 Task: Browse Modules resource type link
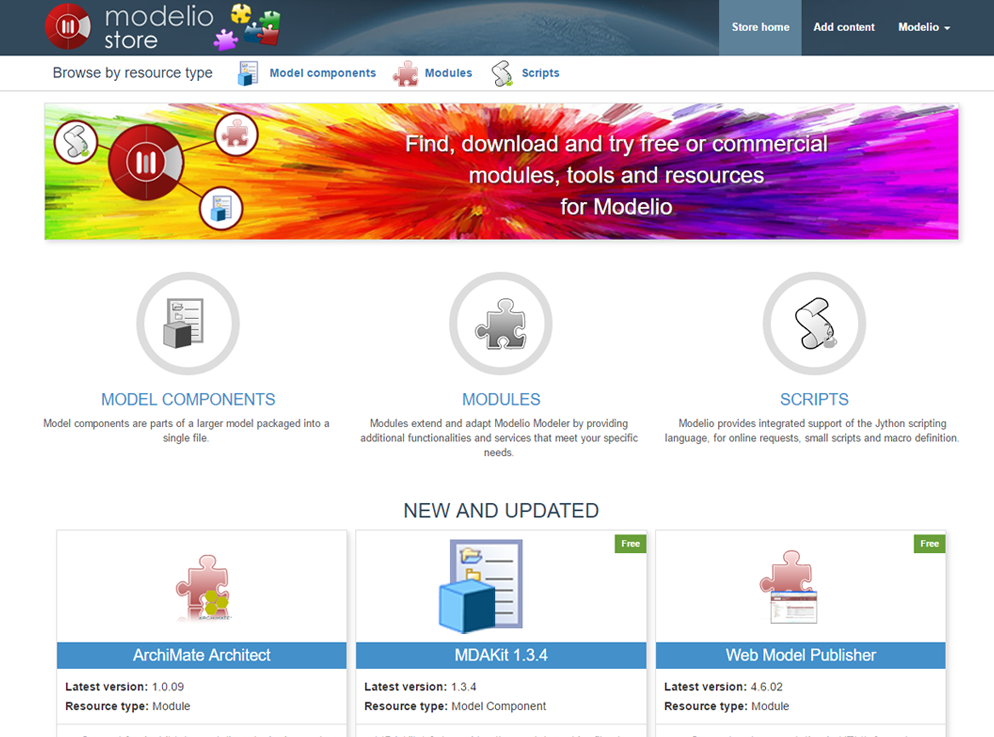(x=448, y=73)
